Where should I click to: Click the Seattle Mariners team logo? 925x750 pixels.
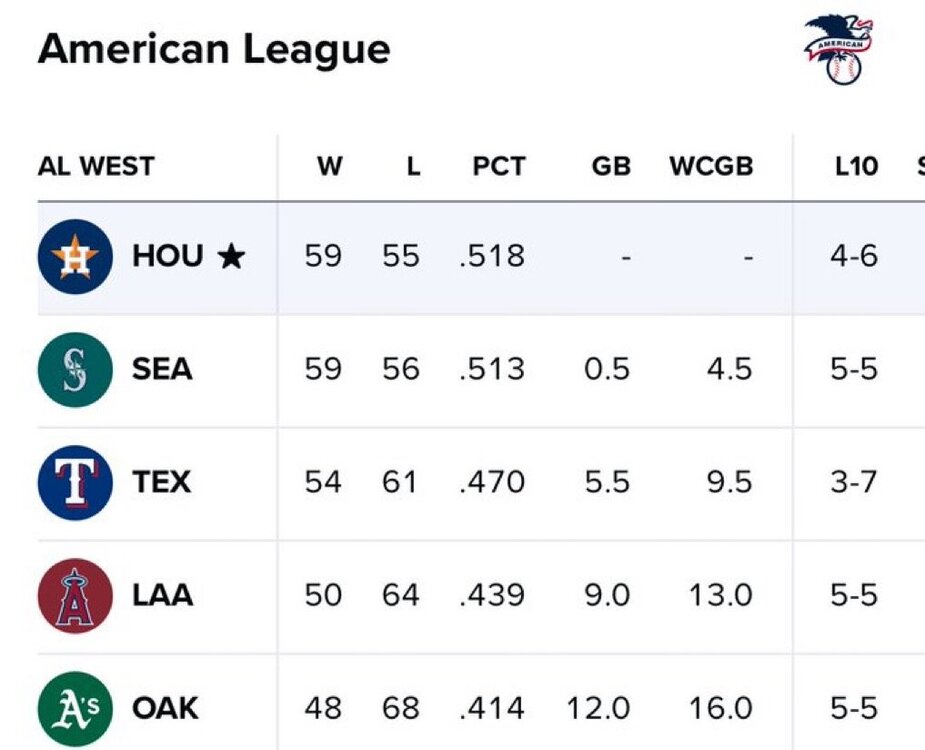click(75, 370)
